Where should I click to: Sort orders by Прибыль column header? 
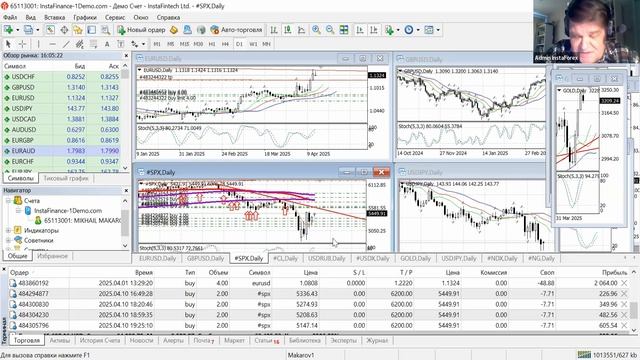[614, 272]
